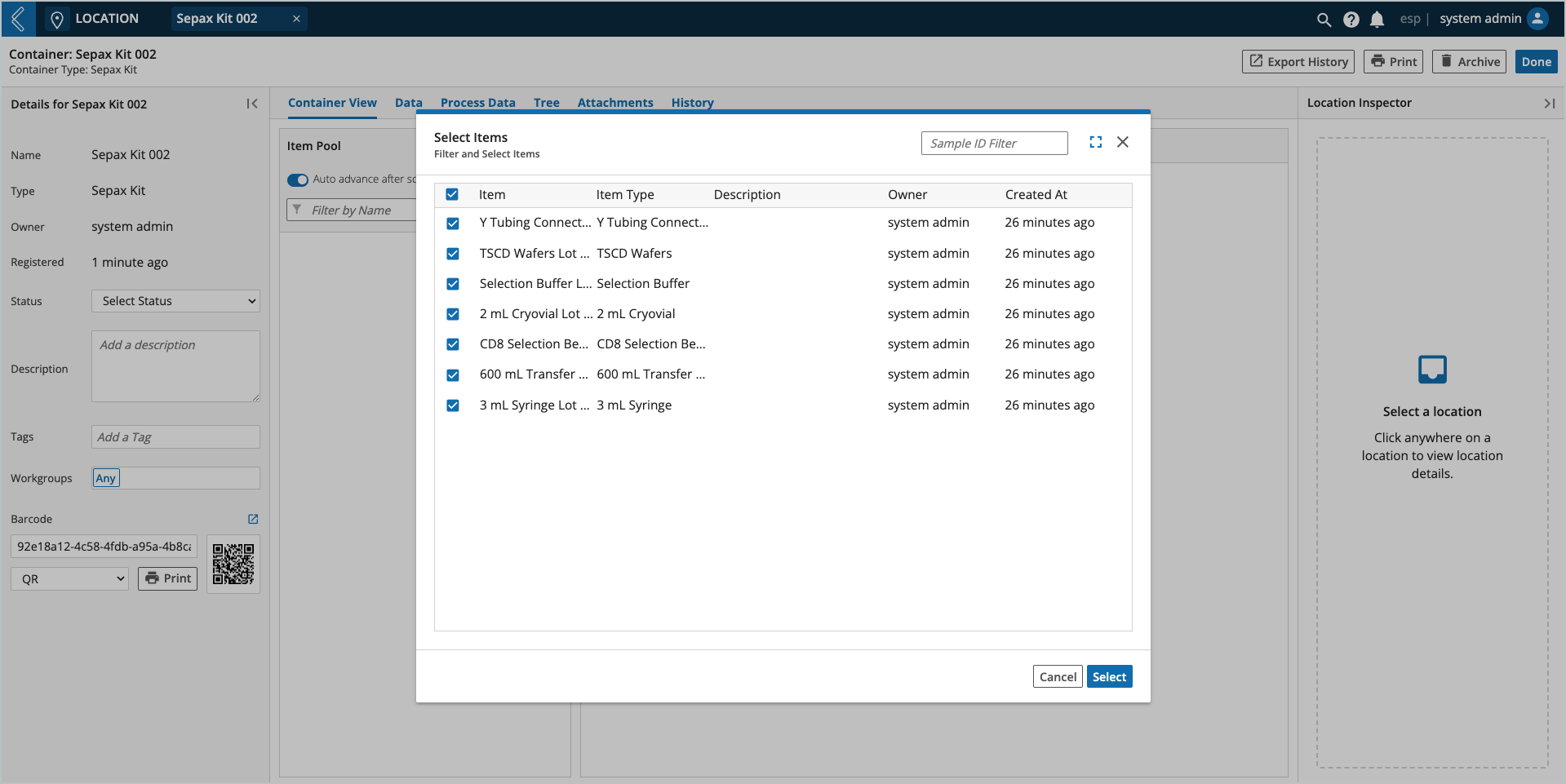Viewport: 1566px width, 784px height.
Task: Click the QR code thumbnail
Action: (x=233, y=564)
